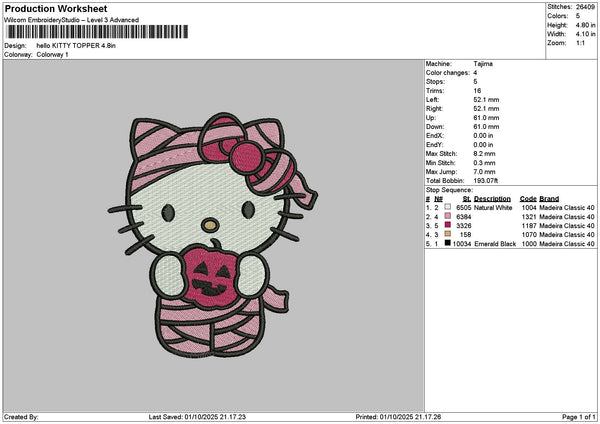Click the Up extent value 61.0 mm
This screenshot has width=600, height=424.
click(x=486, y=118)
